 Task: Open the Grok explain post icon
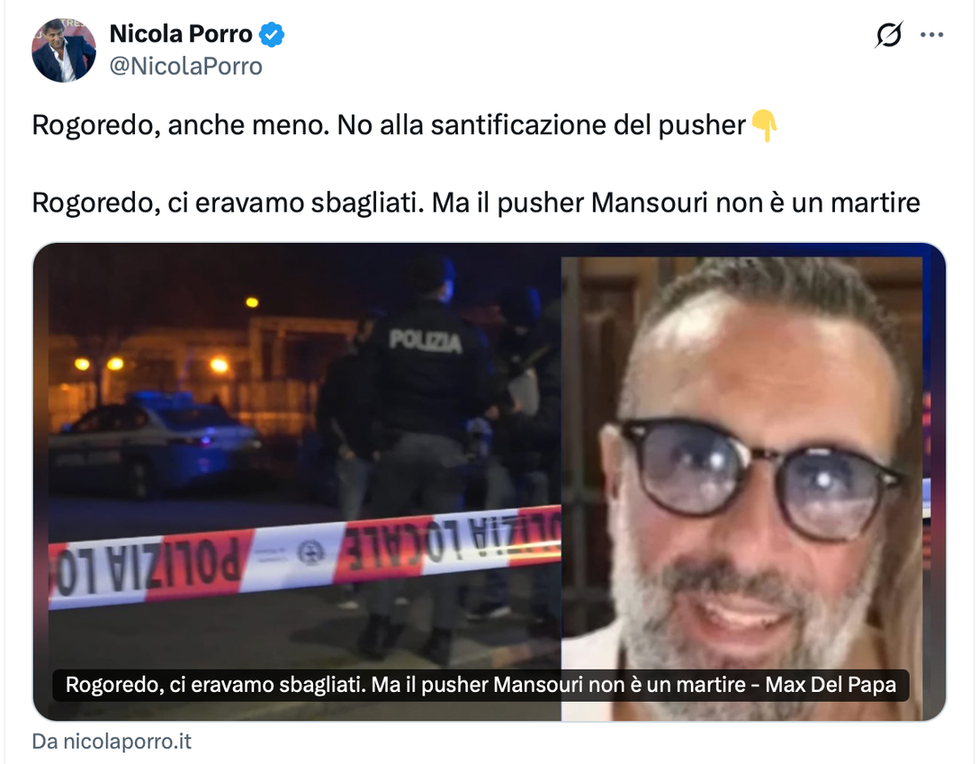[888, 34]
